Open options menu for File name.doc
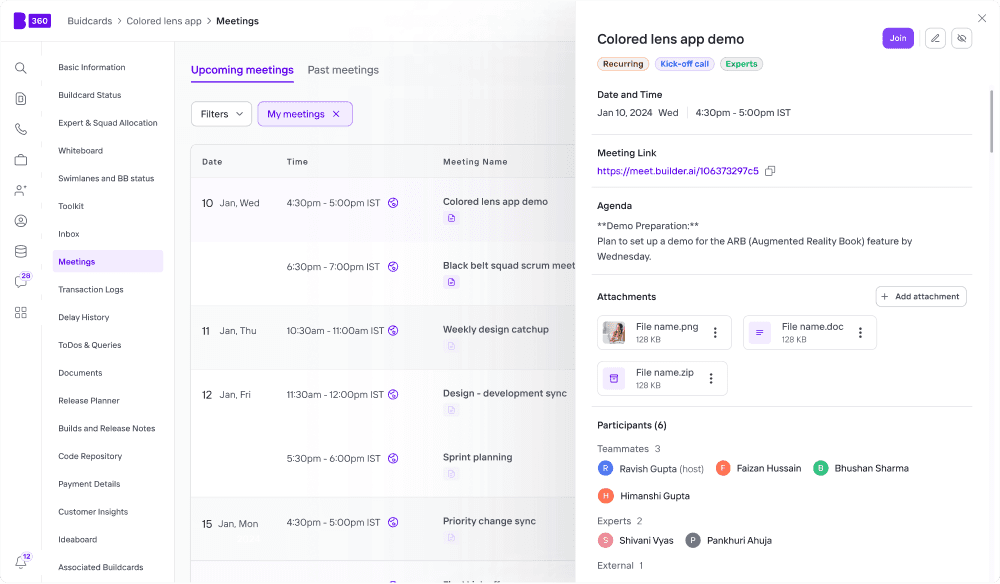Image resolution: width=1000 pixels, height=584 pixels. click(860, 333)
